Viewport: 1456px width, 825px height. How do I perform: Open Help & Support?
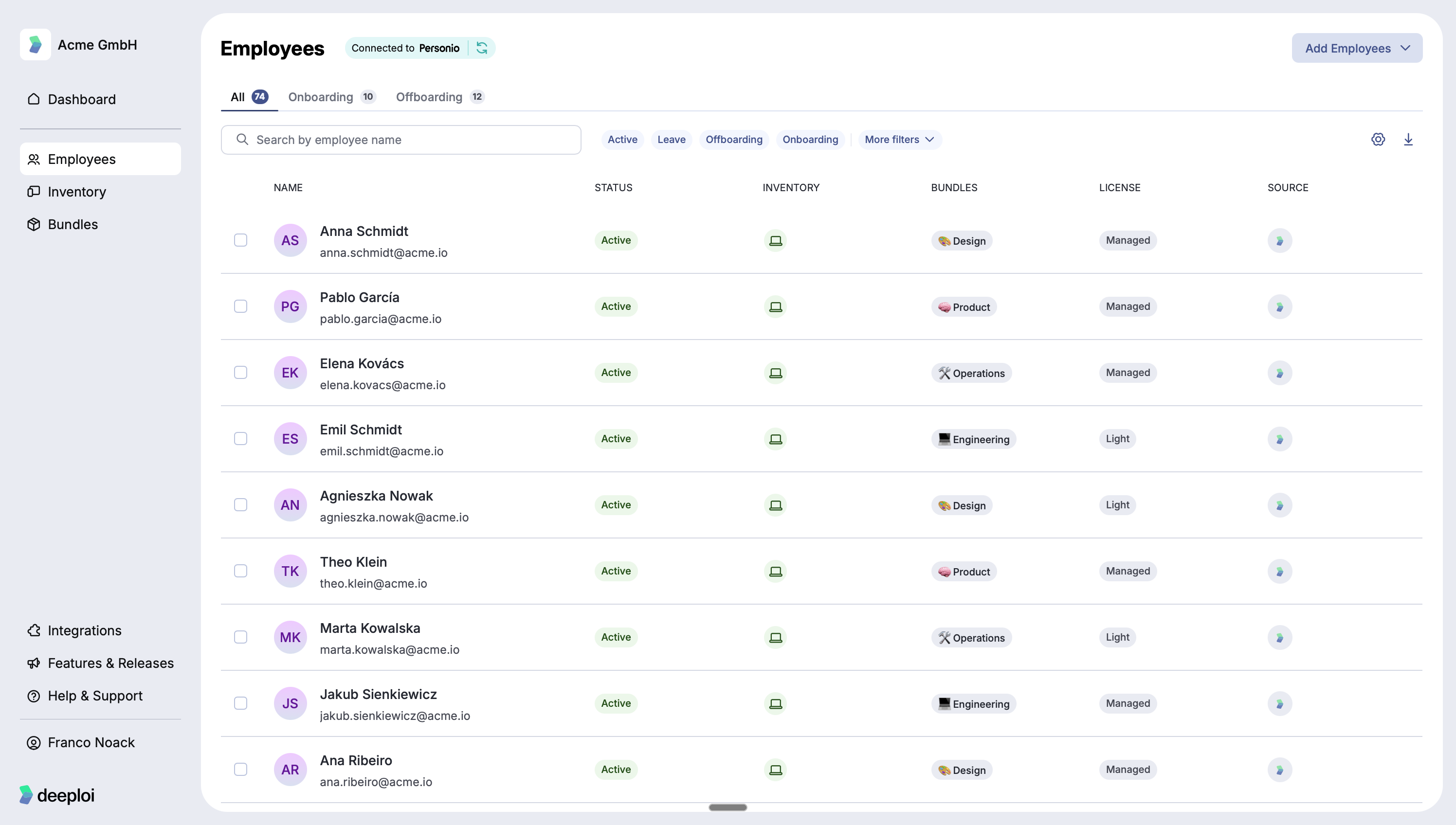tap(94, 695)
